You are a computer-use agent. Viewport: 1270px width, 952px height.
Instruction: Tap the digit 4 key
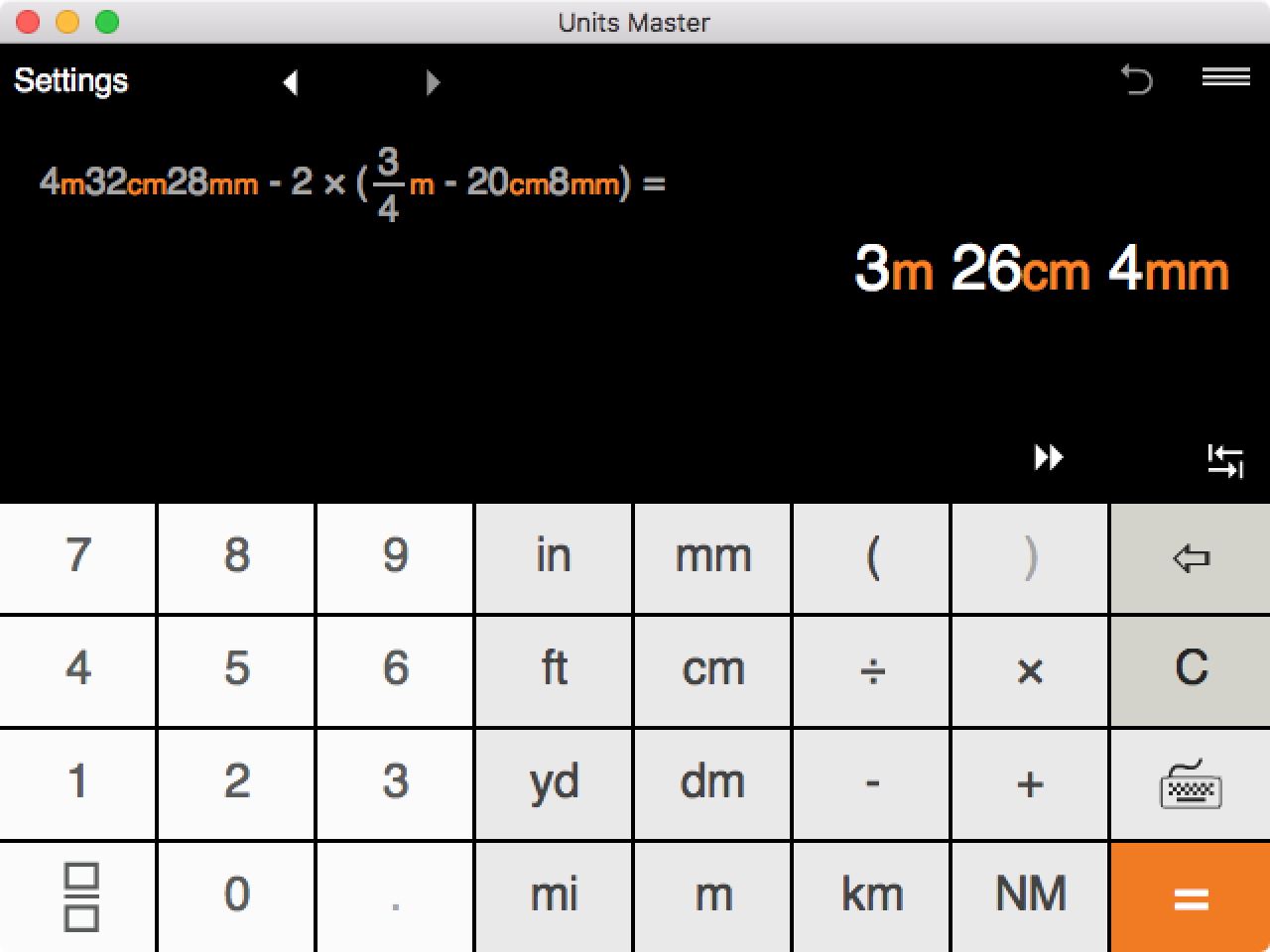click(x=78, y=671)
